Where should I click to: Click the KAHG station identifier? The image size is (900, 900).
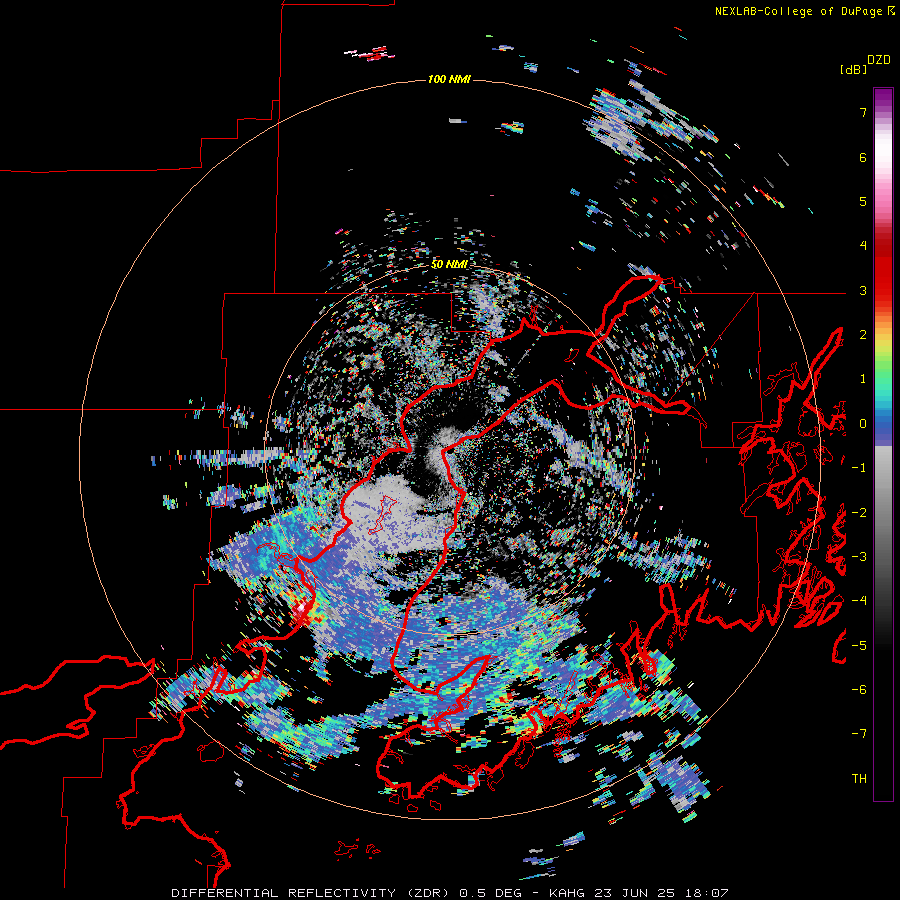tap(569, 893)
